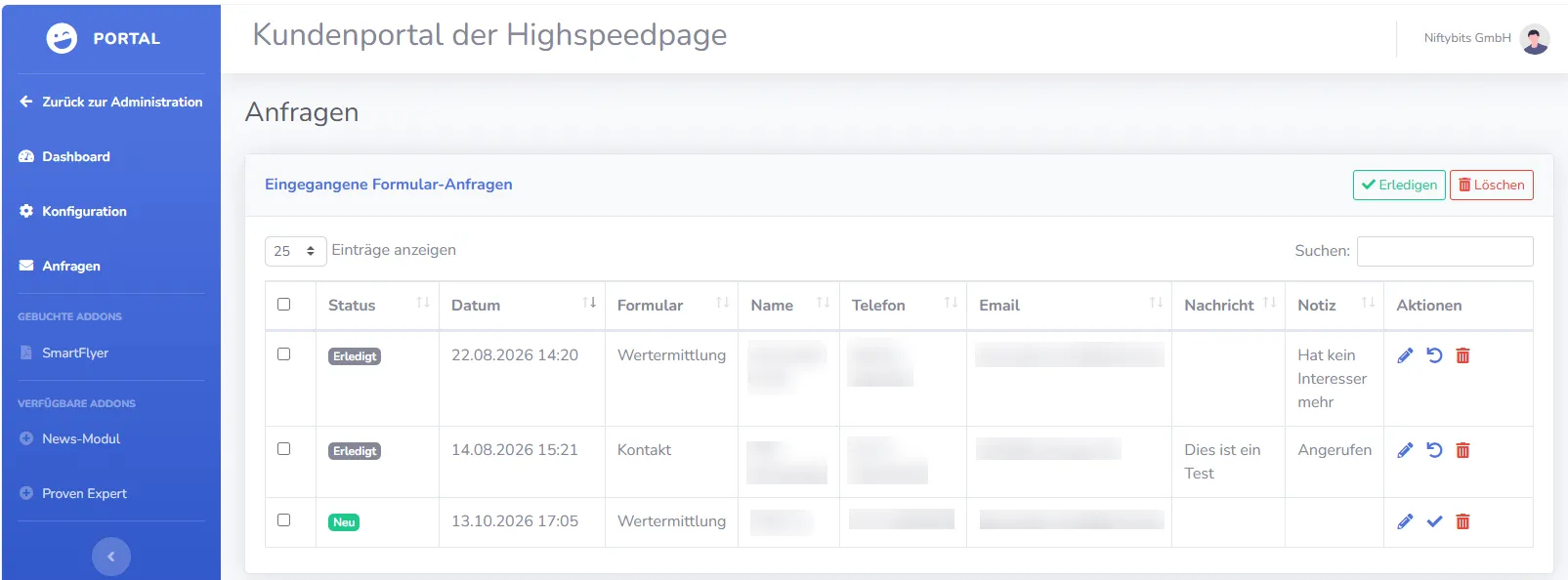Screen dimensions: 1568x580
Task: Edit the 13.10.2026 request with pencil icon
Action: [x=1405, y=521]
